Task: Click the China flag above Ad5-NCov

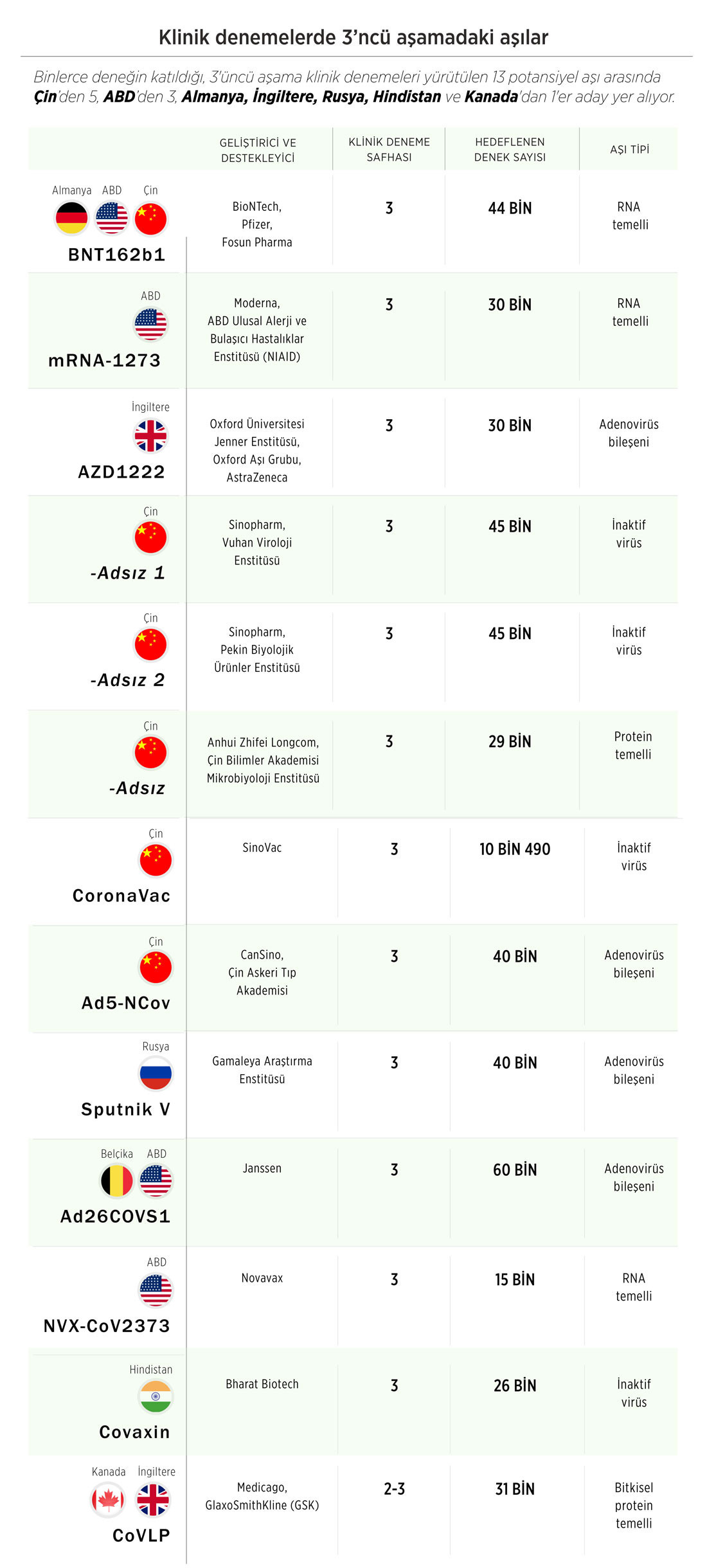Action: [x=156, y=968]
